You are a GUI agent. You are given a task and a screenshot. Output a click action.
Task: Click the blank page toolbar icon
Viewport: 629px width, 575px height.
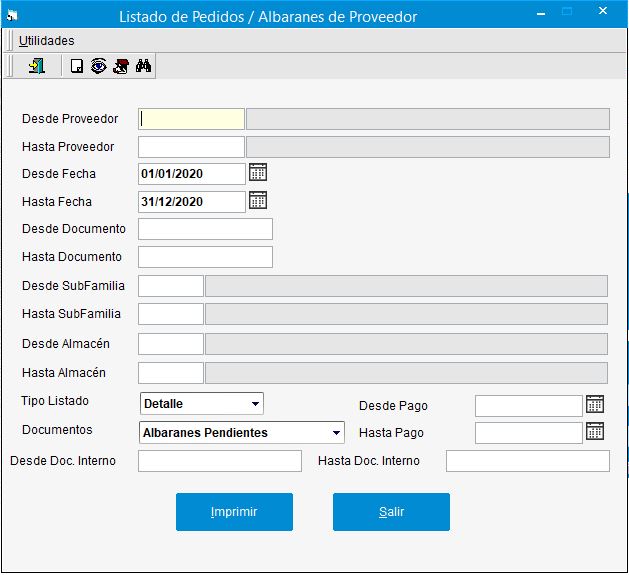coord(77,66)
